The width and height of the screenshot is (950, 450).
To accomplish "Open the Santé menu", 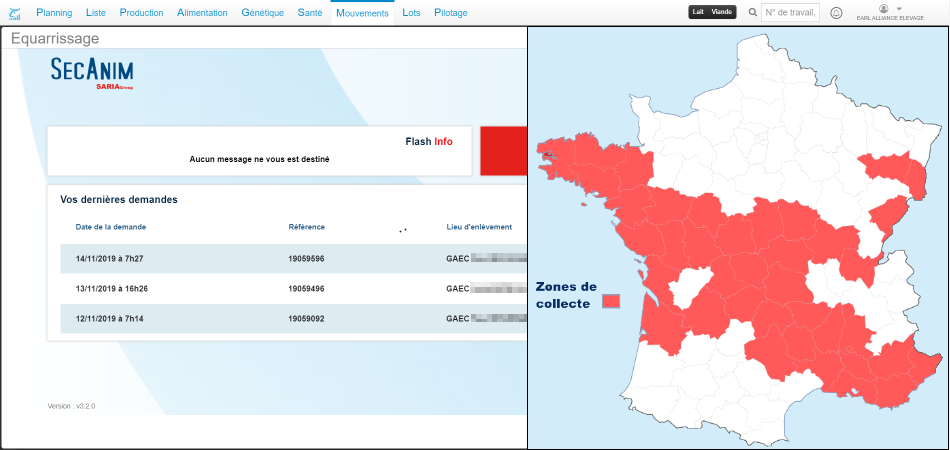I will pos(310,13).
